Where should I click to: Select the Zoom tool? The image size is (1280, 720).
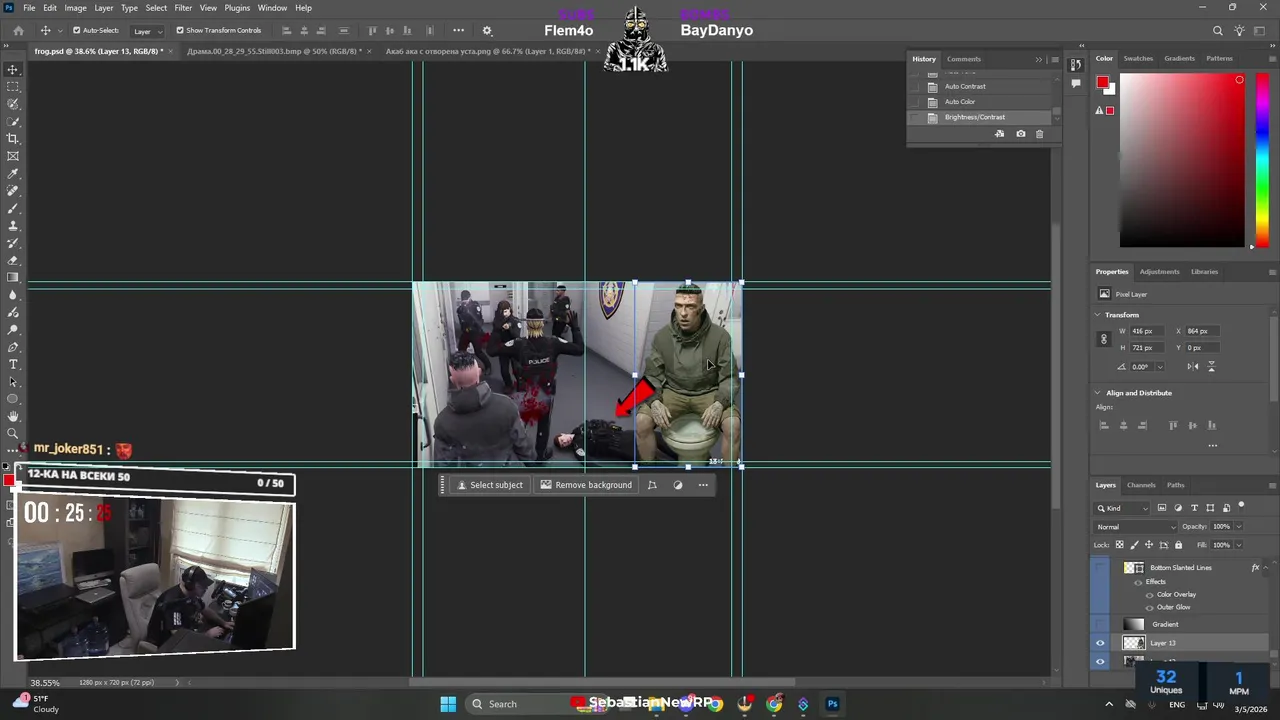pos(13,433)
